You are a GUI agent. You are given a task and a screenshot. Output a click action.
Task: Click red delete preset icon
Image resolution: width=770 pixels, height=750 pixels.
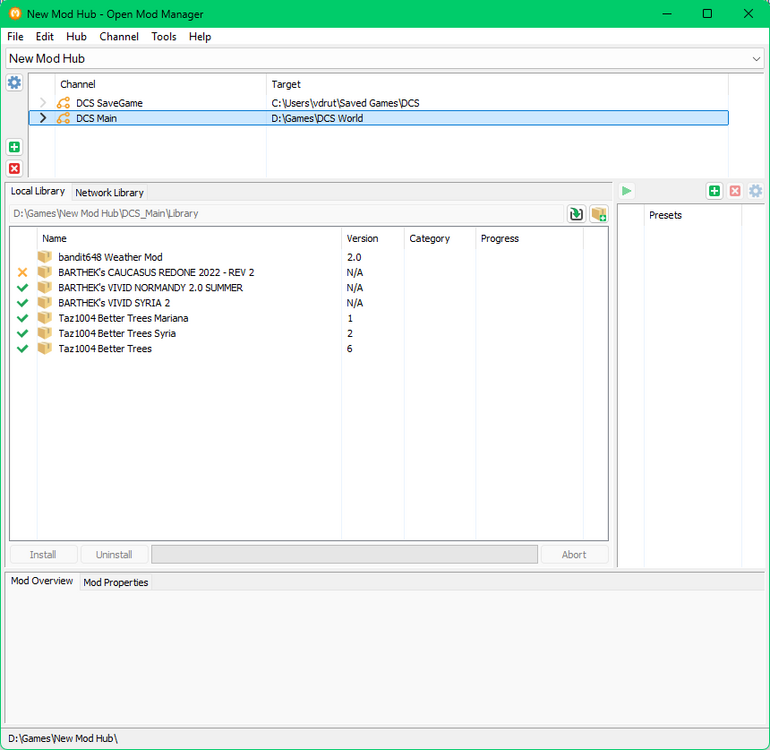[735, 191]
